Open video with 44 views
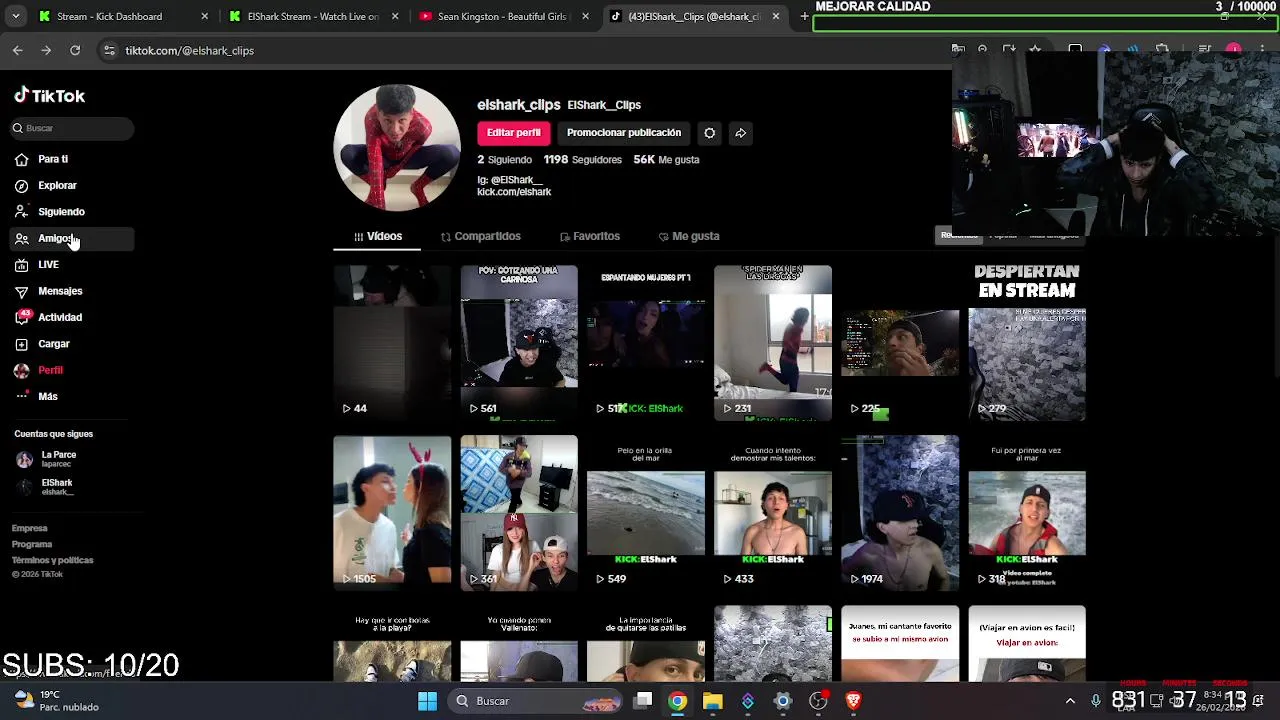 [x=392, y=343]
